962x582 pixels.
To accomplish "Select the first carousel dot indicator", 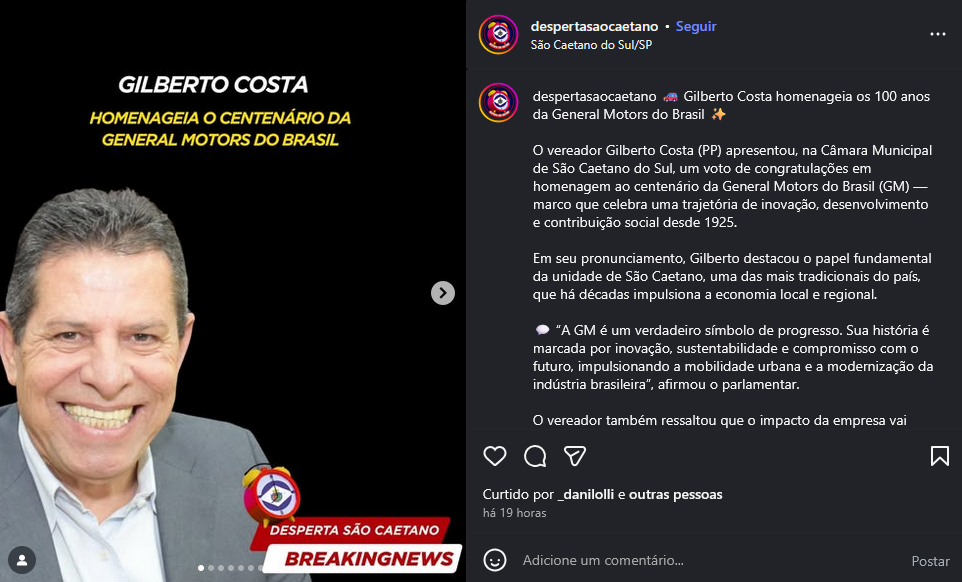I will pyautogui.click(x=201, y=568).
